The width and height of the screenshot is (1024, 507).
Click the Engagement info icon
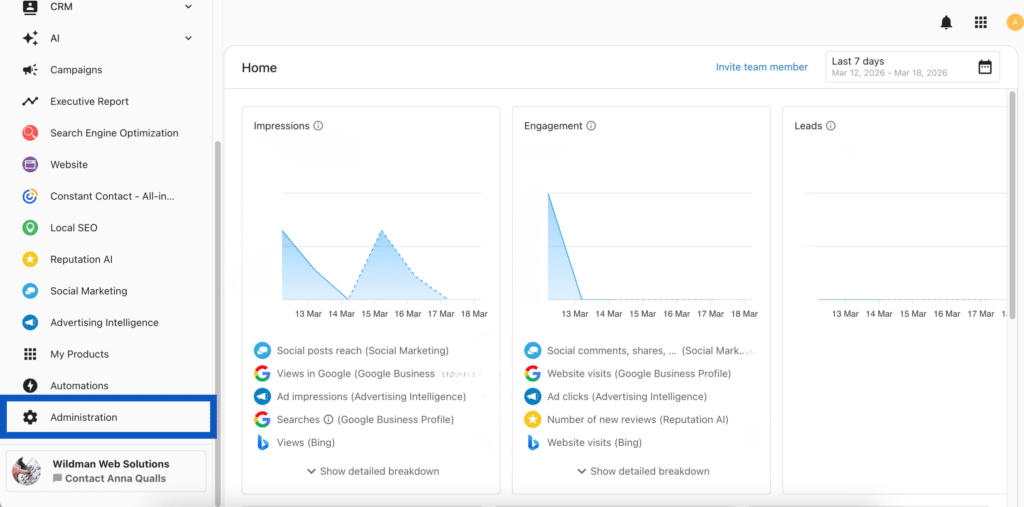[591, 126]
